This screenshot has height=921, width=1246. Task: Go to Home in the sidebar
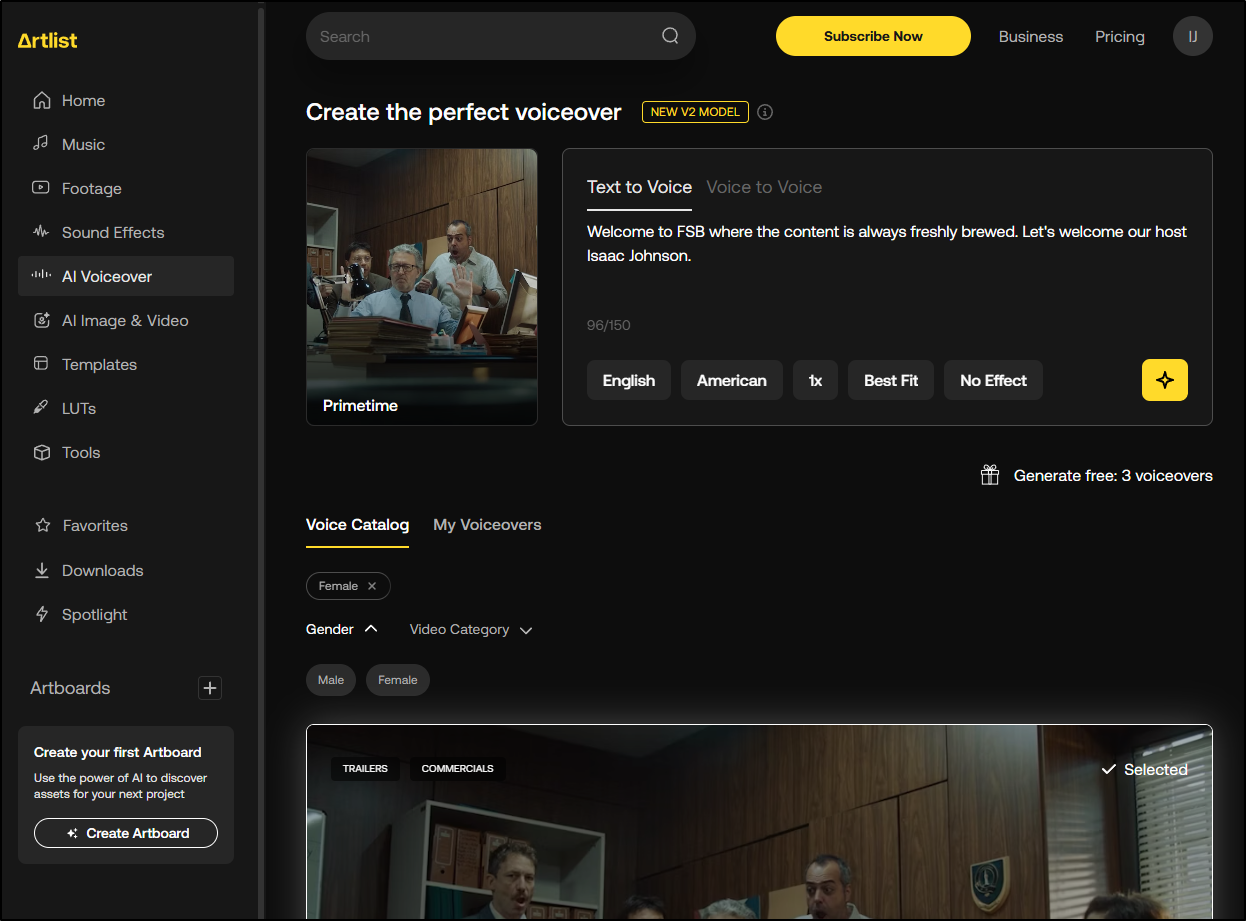(x=126, y=100)
